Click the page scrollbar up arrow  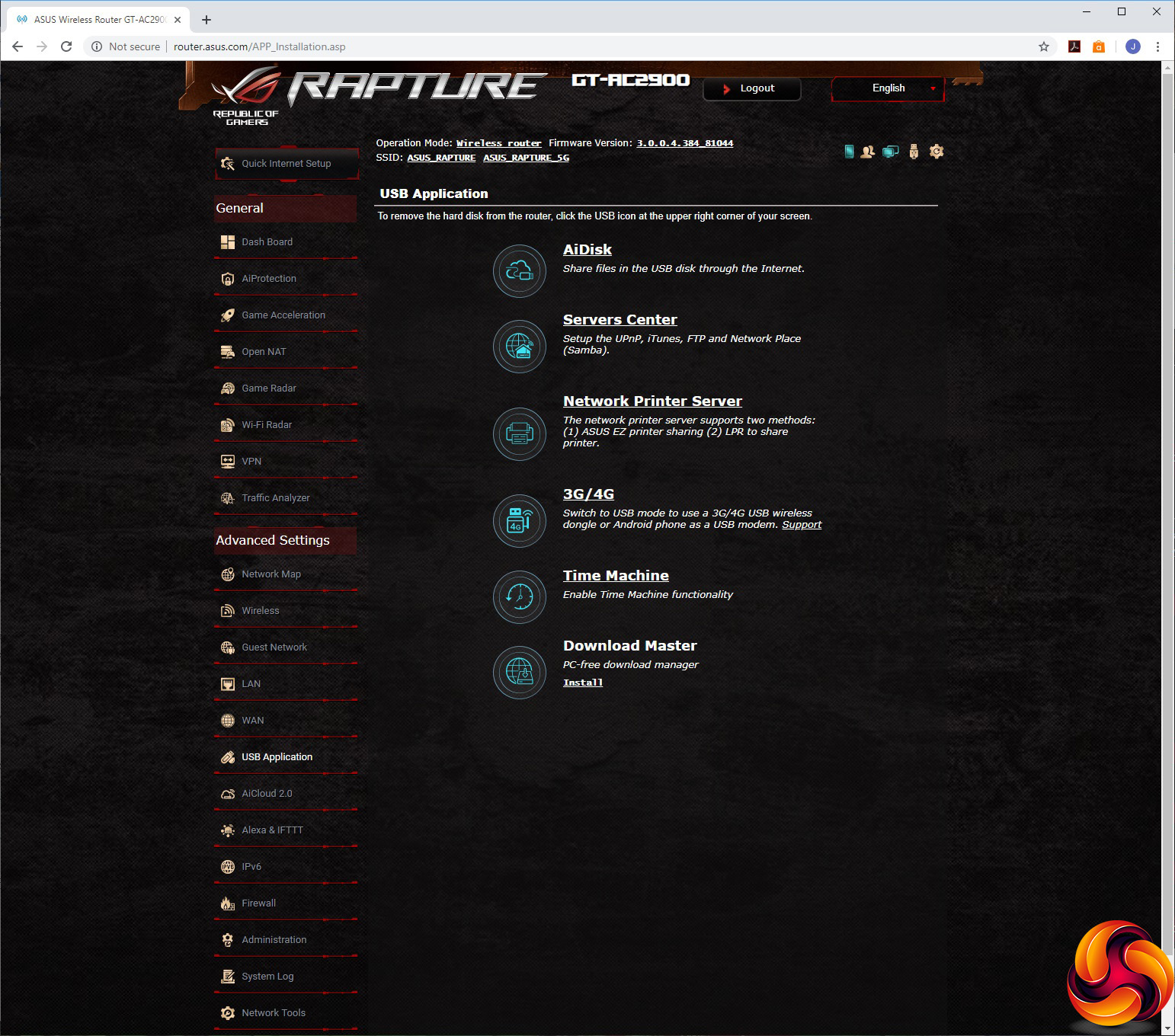pyautogui.click(x=1168, y=68)
